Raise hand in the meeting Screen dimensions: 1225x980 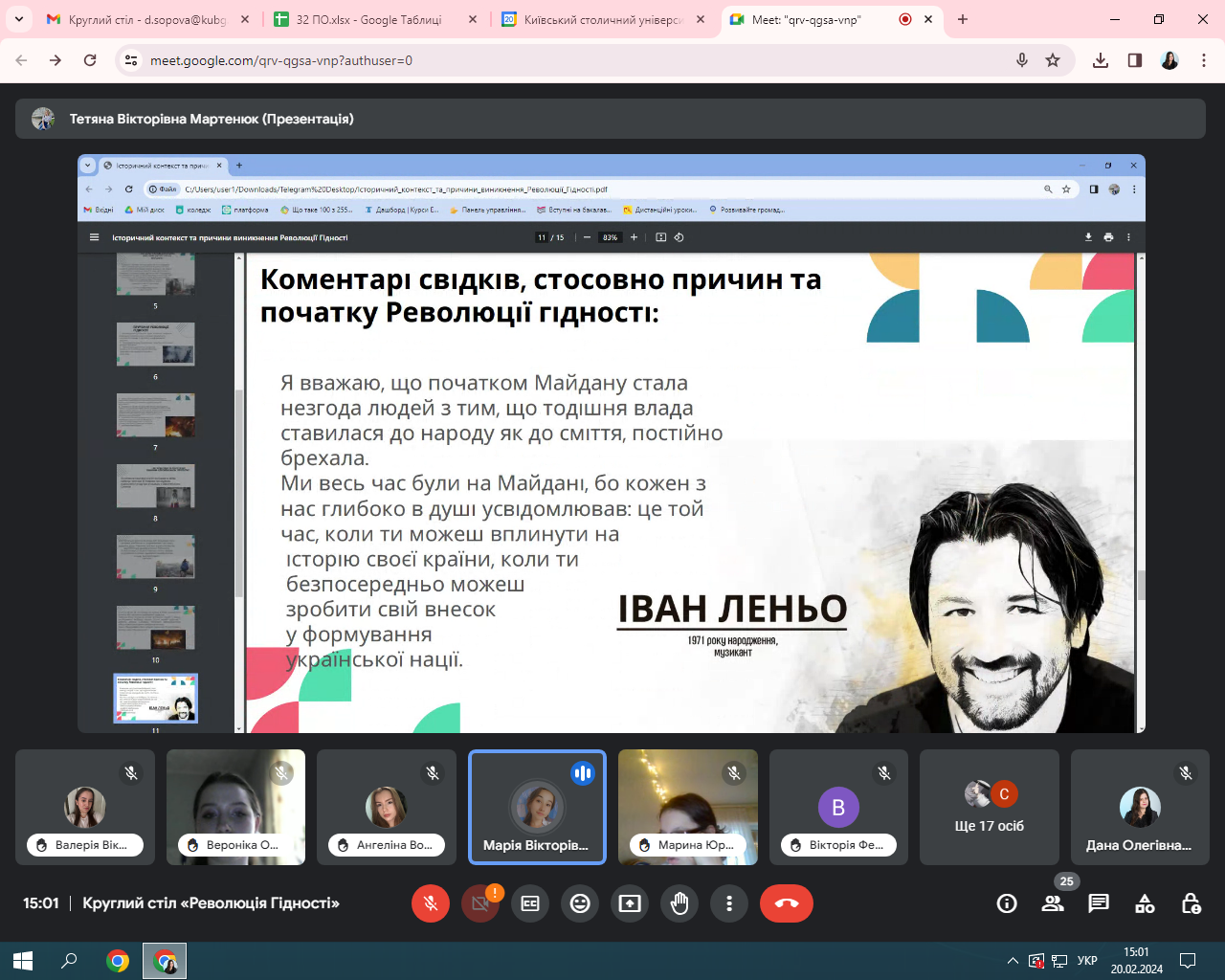click(x=679, y=903)
